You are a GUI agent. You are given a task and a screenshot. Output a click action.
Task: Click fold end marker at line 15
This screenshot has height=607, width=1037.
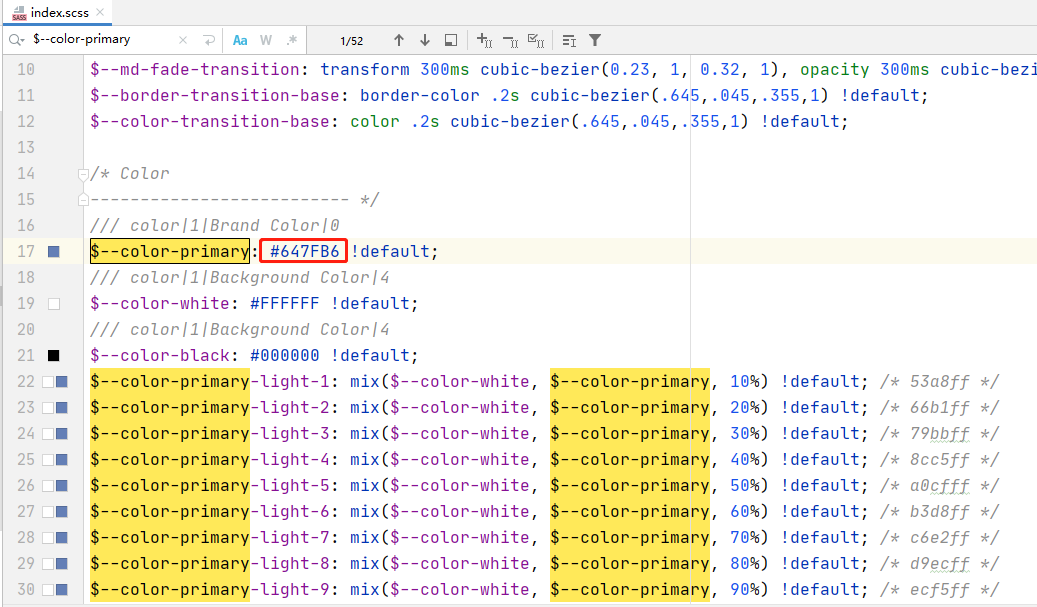[84, 200]
